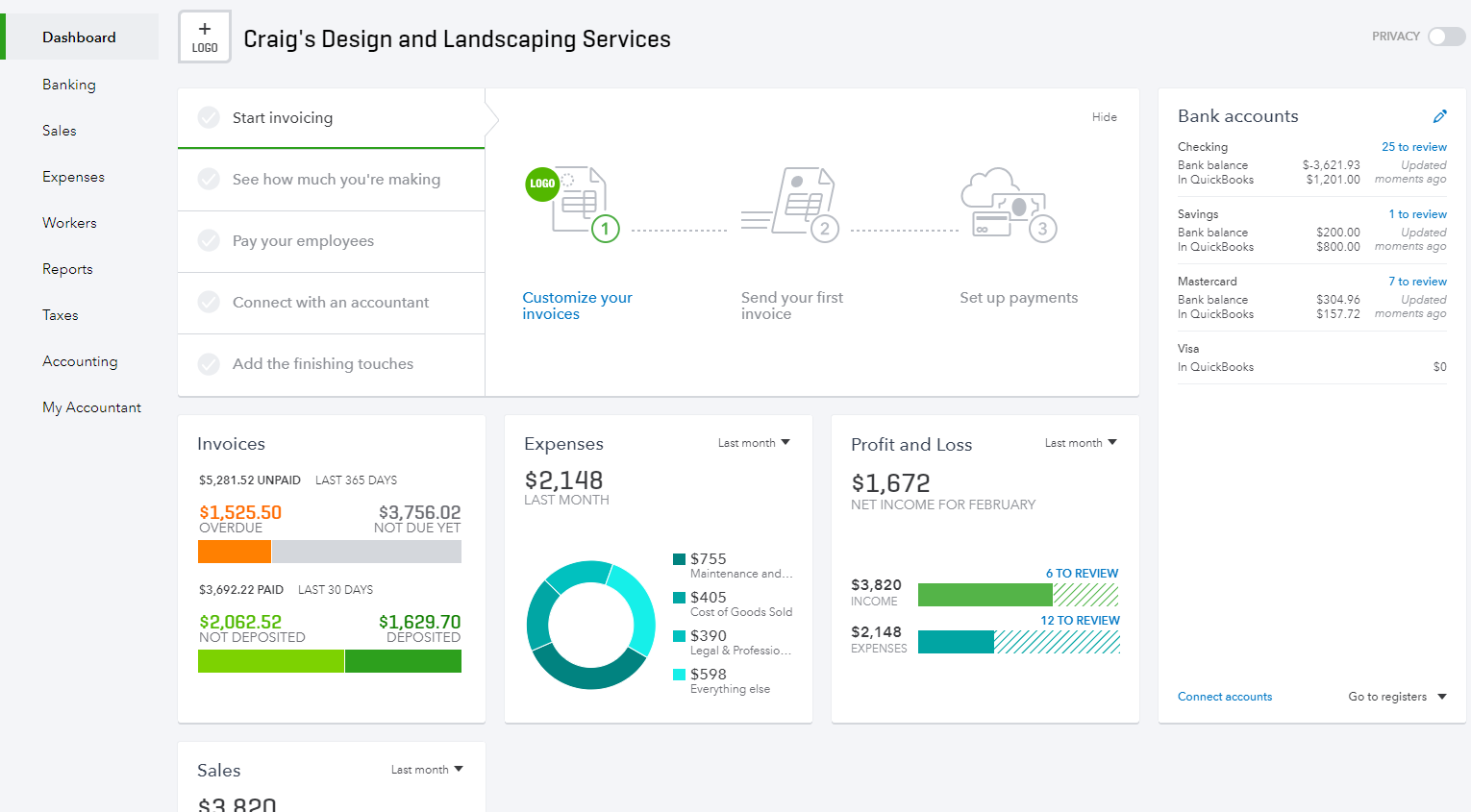
Task: Select the Connect with an accountant step
Action: click(x=331, y=303)
